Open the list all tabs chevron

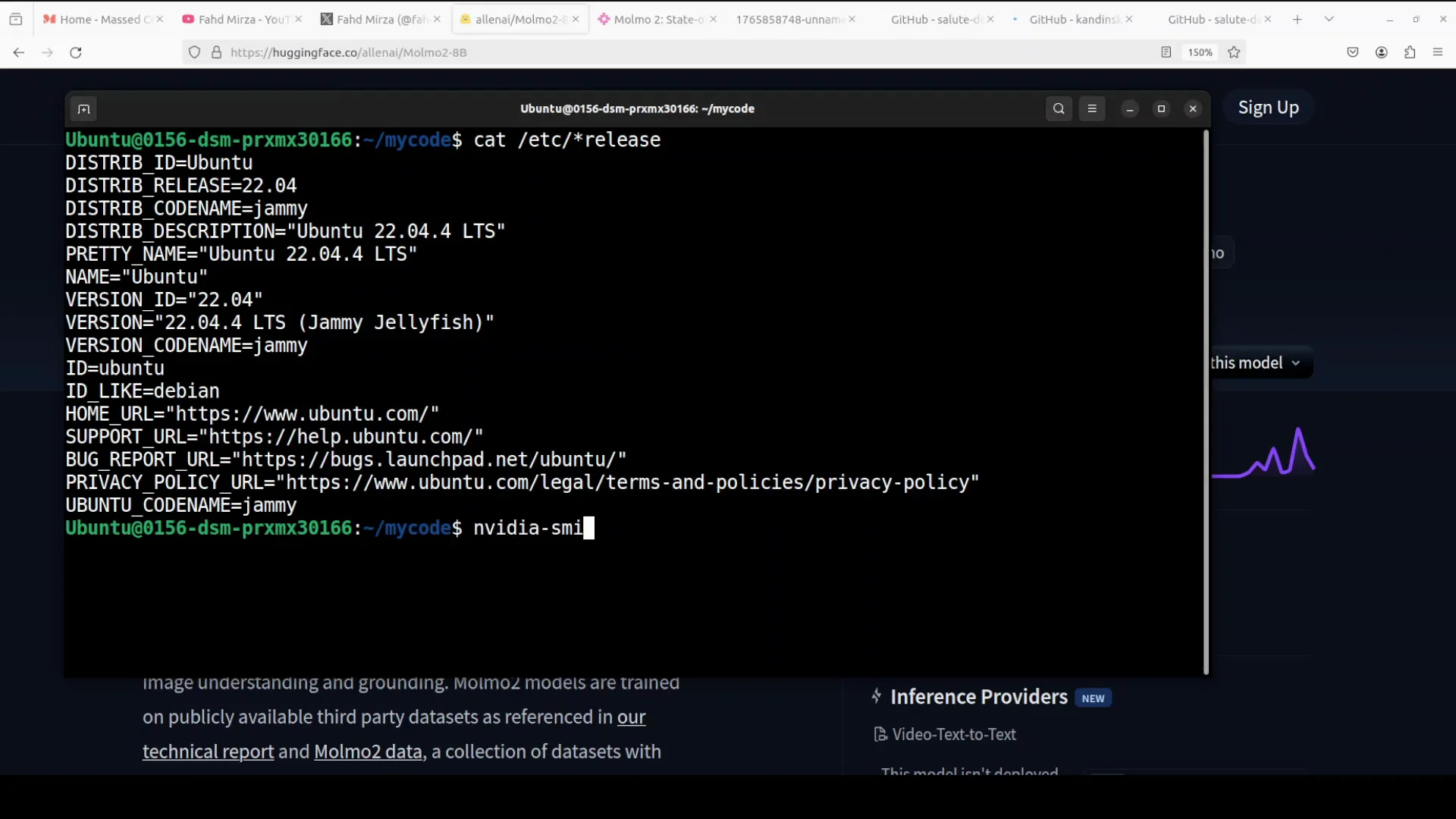pyautogui.click(x=1329, y=19)
